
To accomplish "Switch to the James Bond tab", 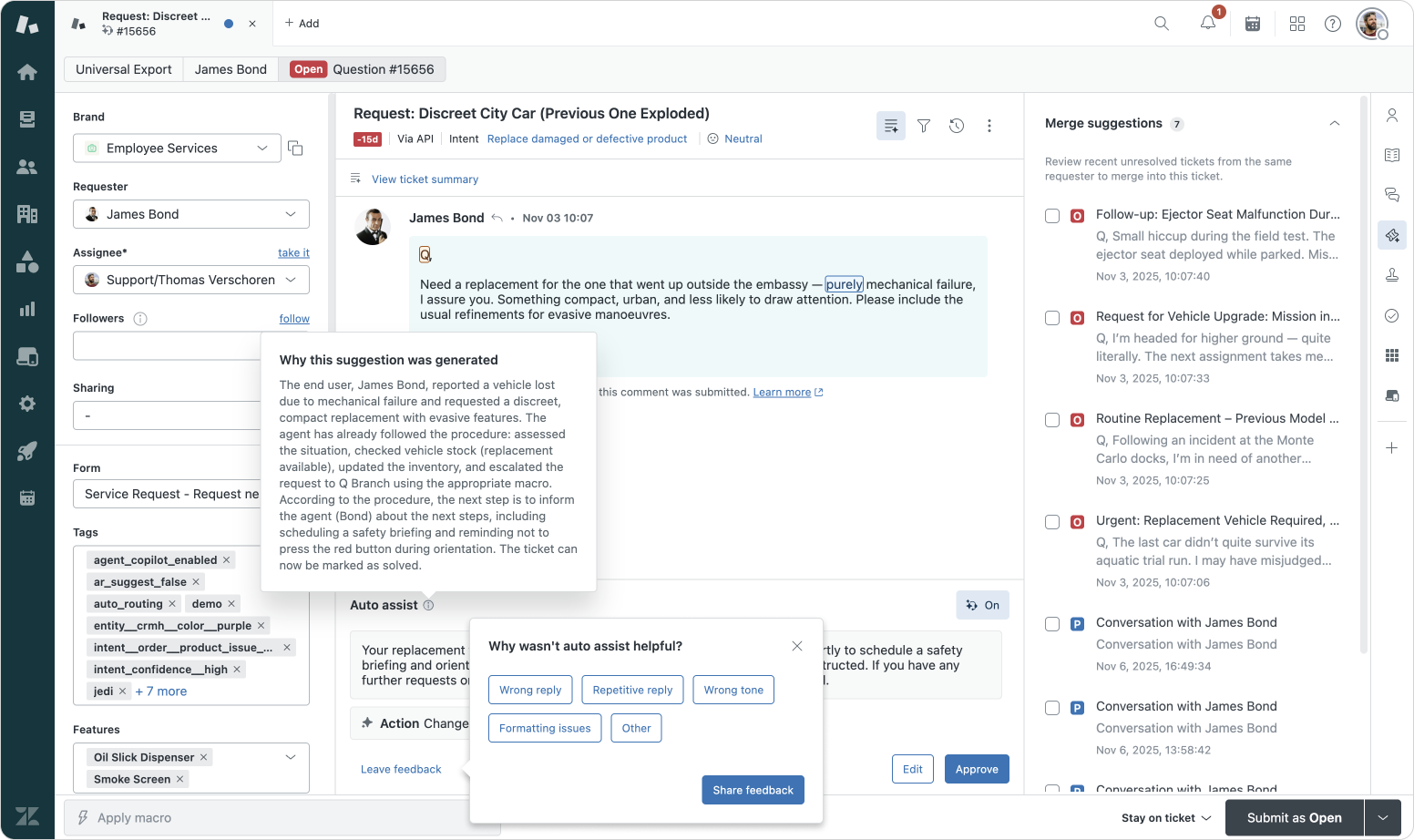I will pos(231,69).
